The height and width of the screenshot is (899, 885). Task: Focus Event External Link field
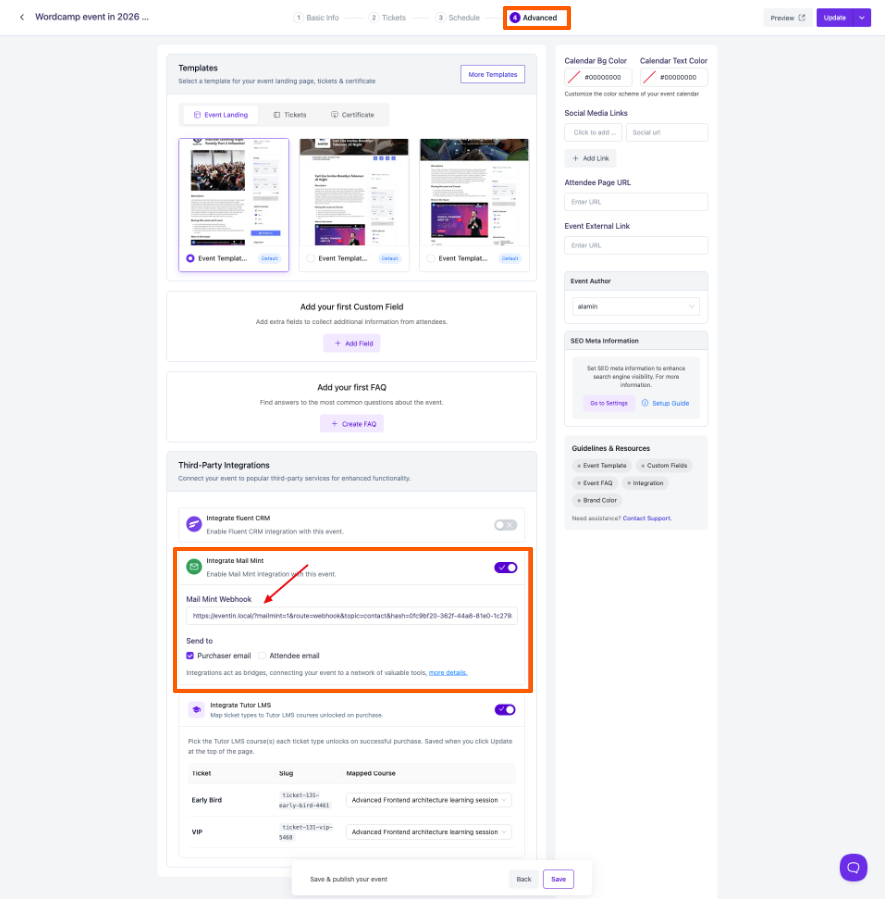coord(636,245)
